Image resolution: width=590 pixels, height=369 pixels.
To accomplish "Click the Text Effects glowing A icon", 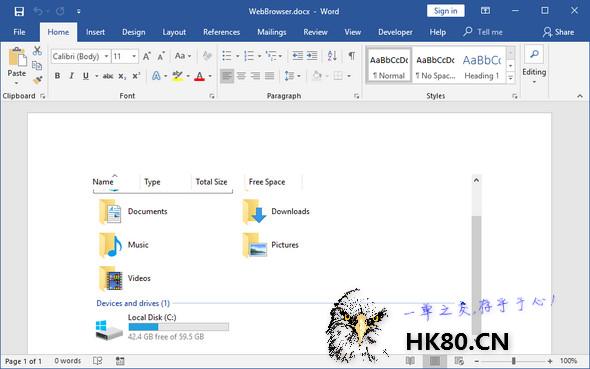I will pyautogui.click(x=156, y=76).
